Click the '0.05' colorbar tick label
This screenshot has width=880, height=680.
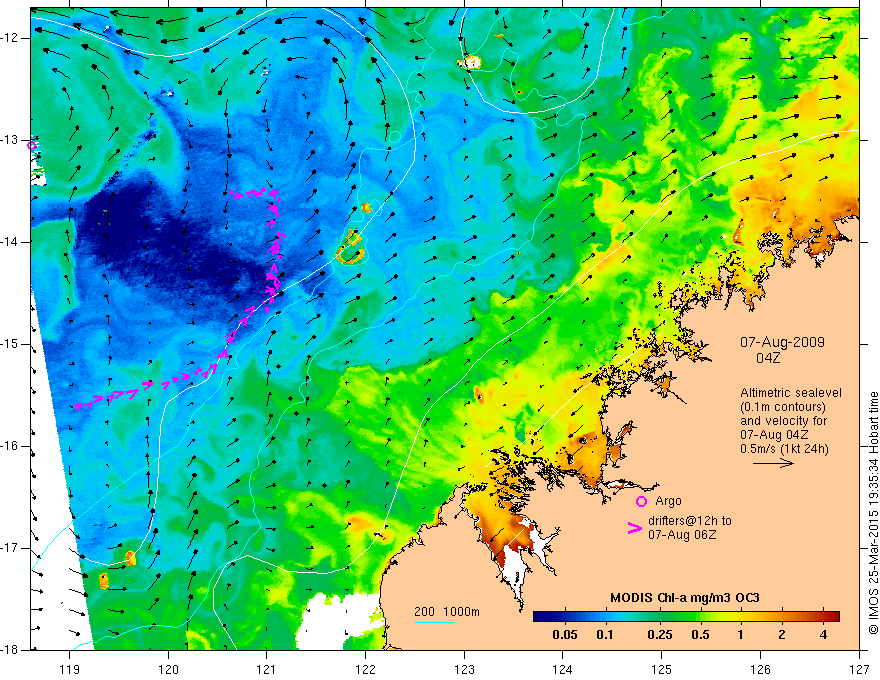(565, 635)
